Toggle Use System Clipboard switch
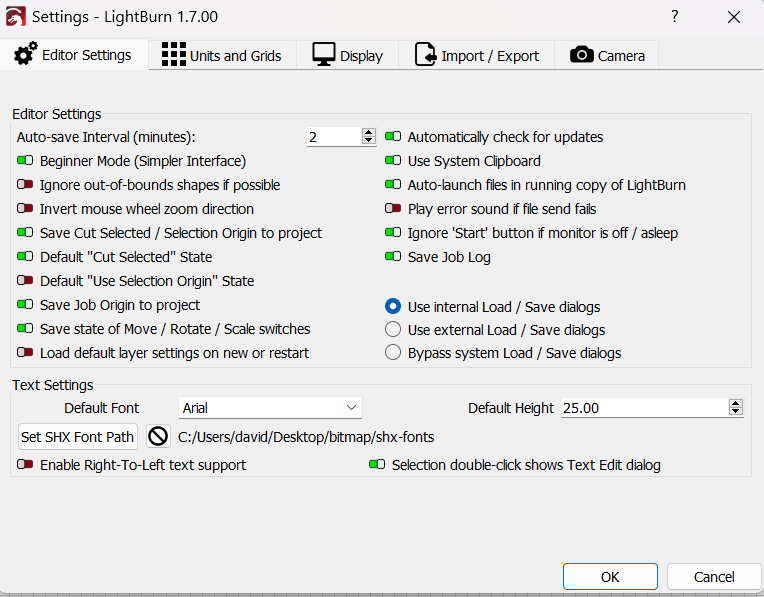This screenshot has width=764, height=597. coord(393,160)
